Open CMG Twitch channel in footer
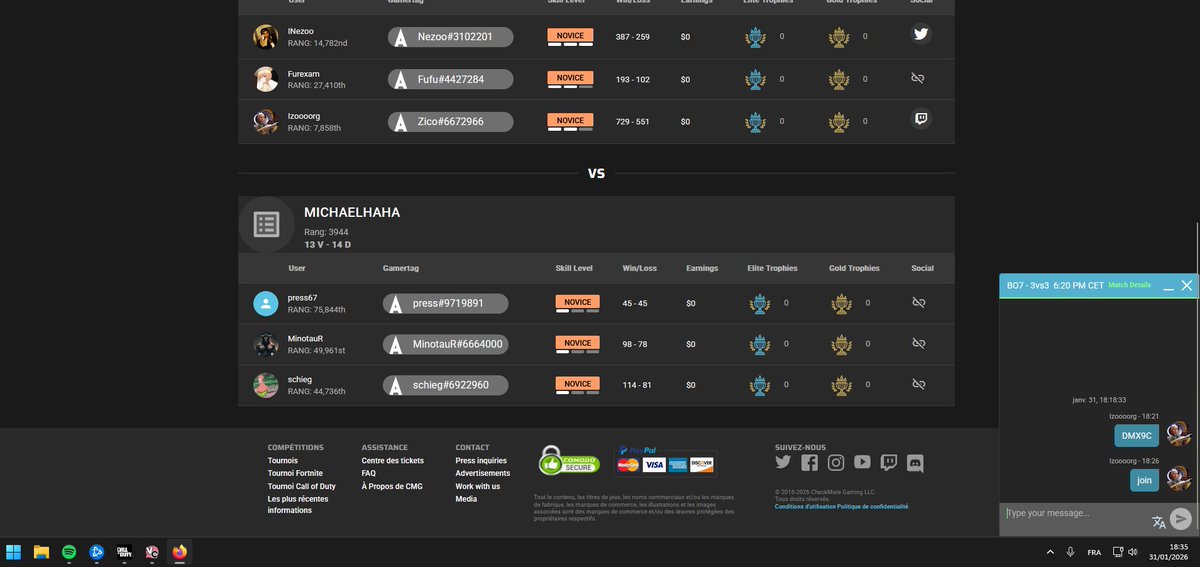This screenshot has height=567, width=1200. tap(889, 462)
